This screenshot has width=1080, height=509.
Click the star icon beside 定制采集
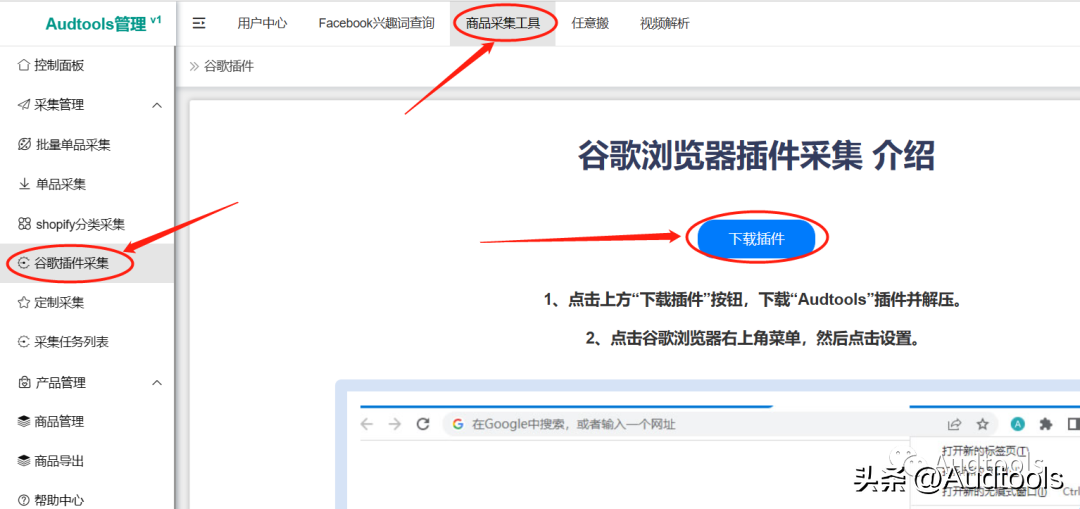click(x=24, y=302)
